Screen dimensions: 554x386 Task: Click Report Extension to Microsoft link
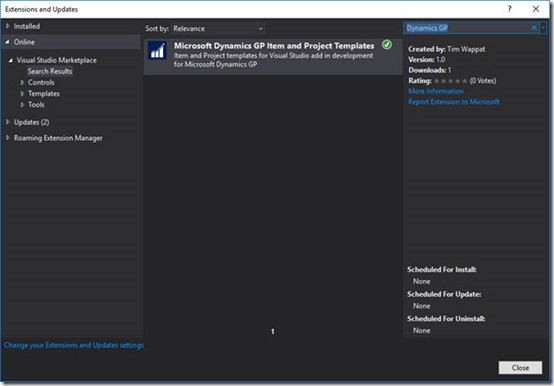click(454, 102)
